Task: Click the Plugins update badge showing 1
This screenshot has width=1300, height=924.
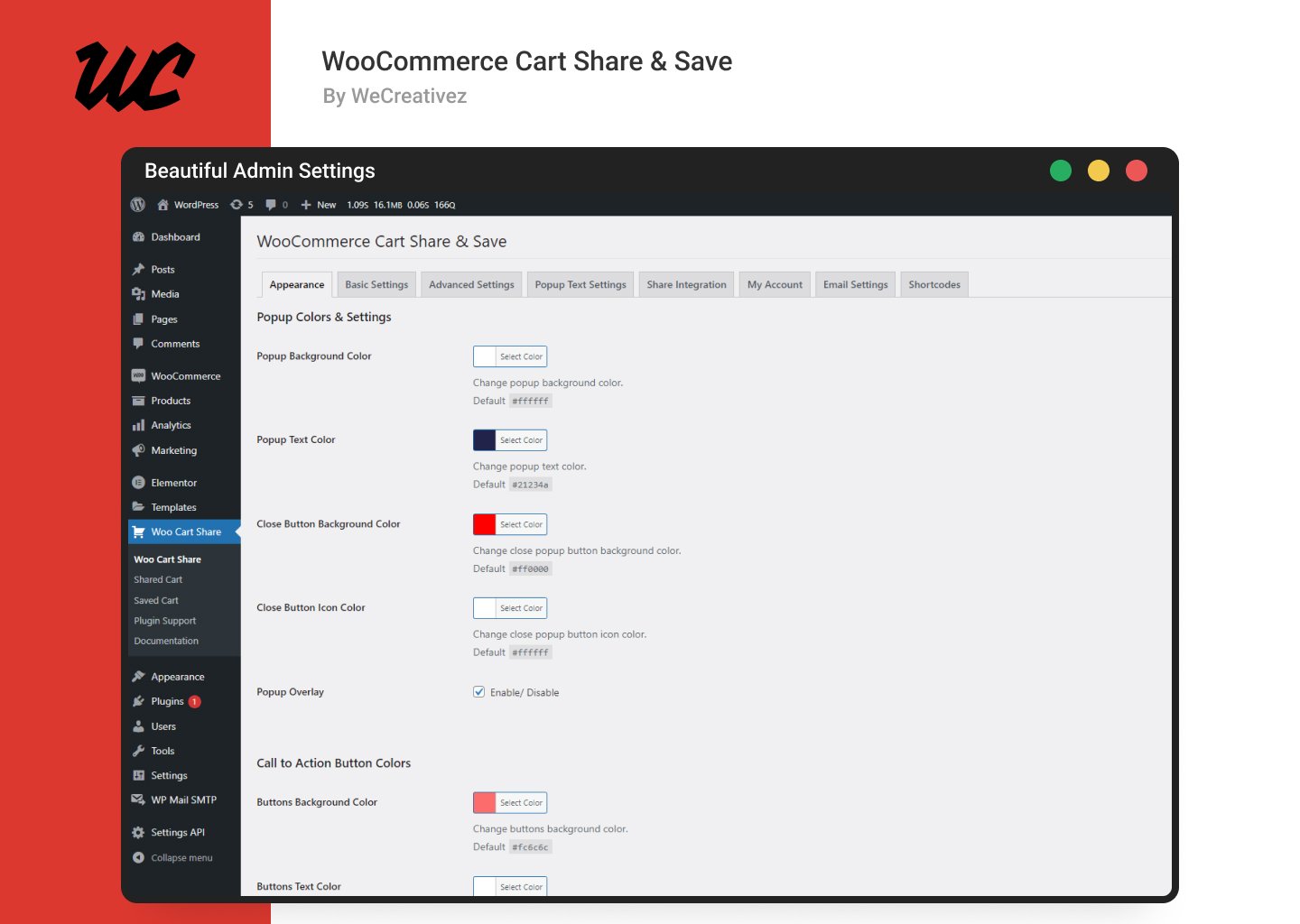Action: point(195,701)
